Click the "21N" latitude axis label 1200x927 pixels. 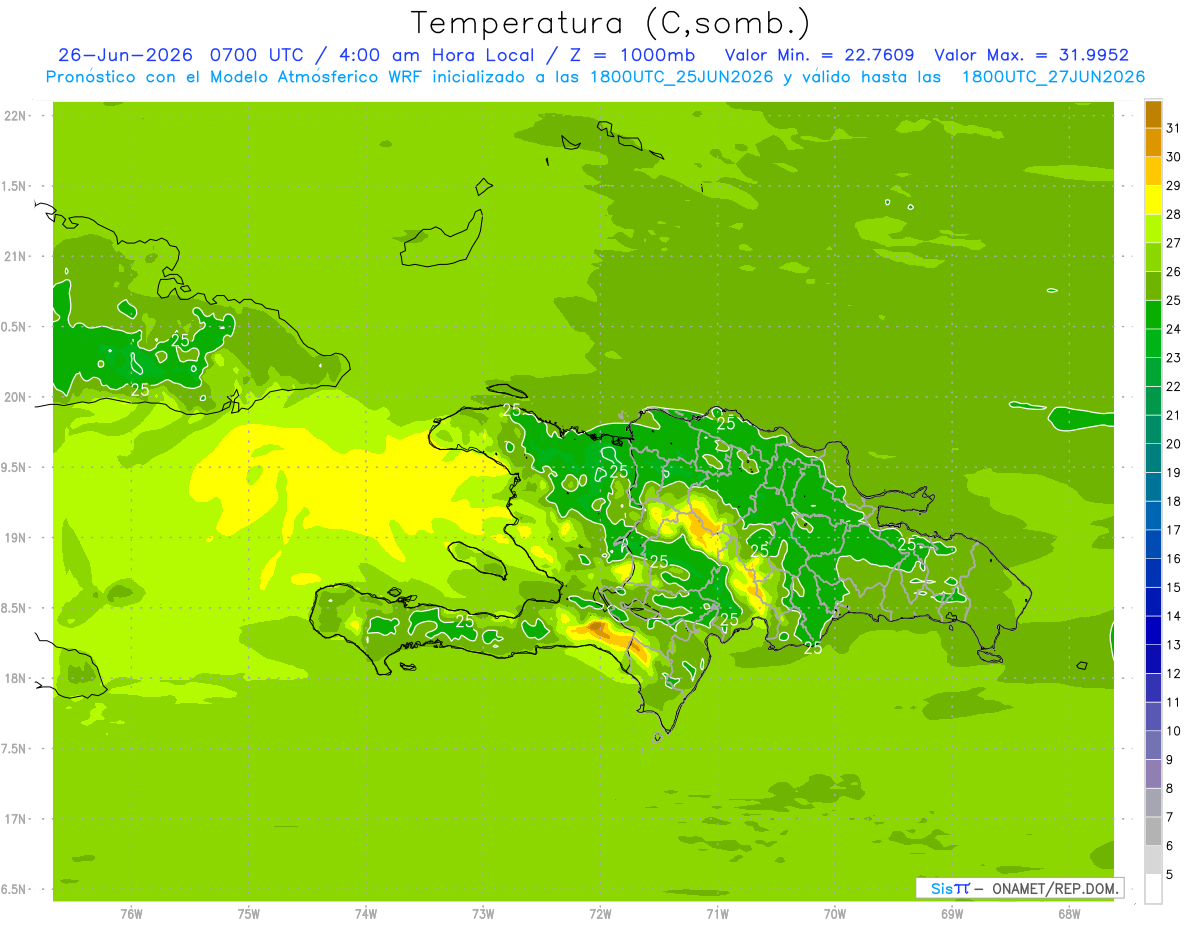pyautogui.click(x=15, y=257)
